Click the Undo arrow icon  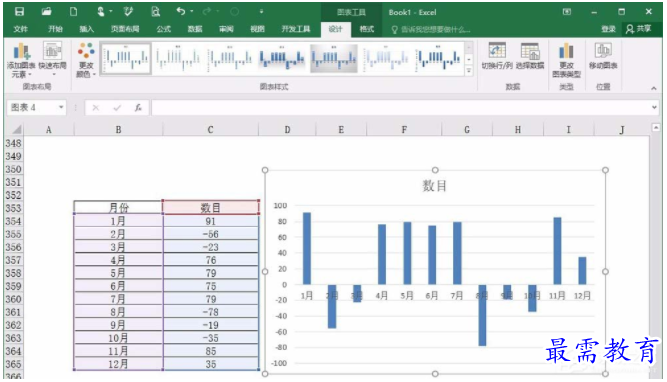click(x=181, y=11)
